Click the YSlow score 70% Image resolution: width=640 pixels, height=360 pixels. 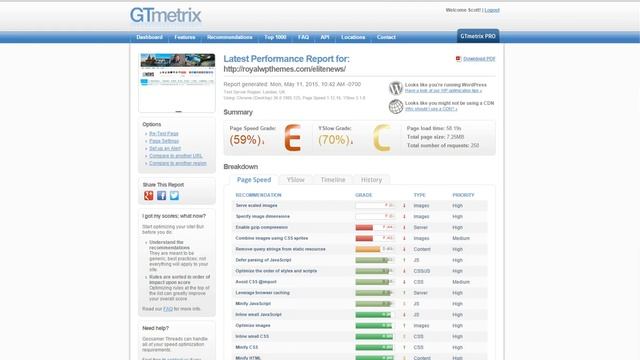coord(334,140)
